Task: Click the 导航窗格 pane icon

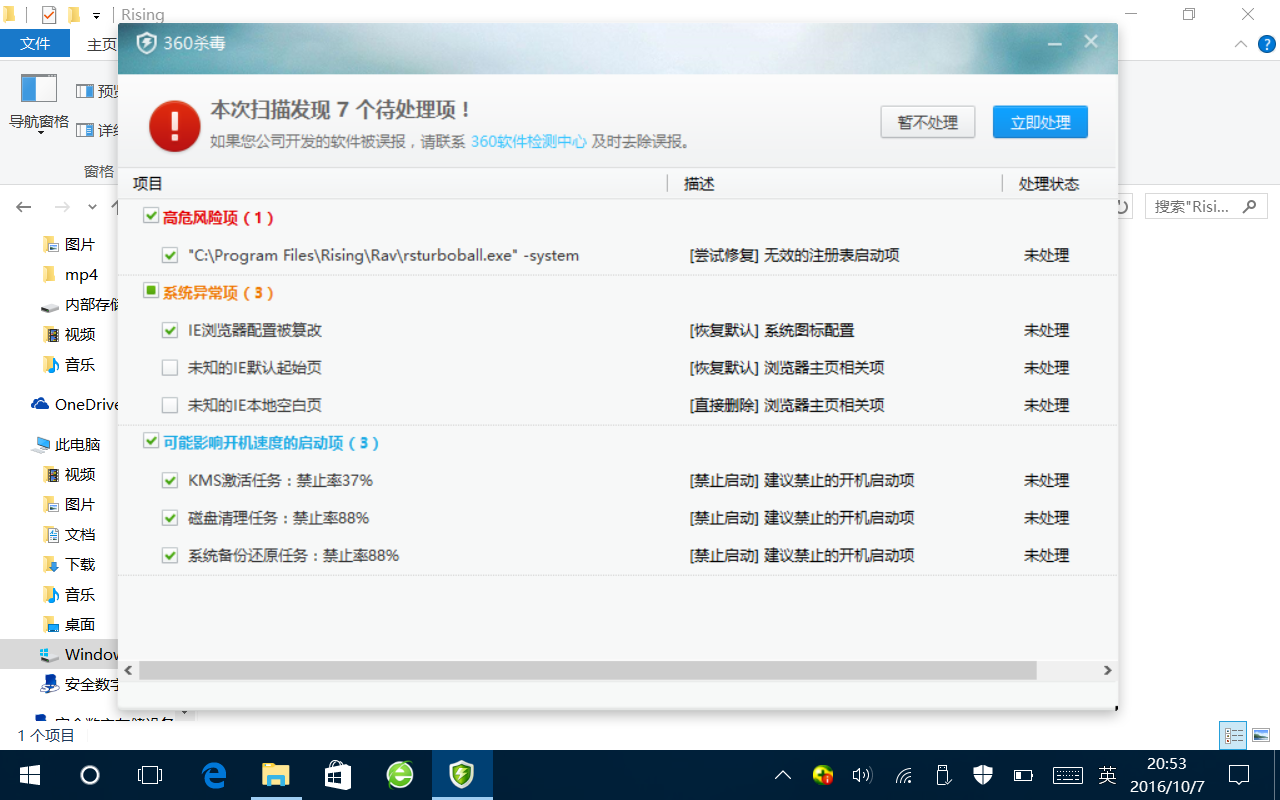Action: click(x=39, y=89)
